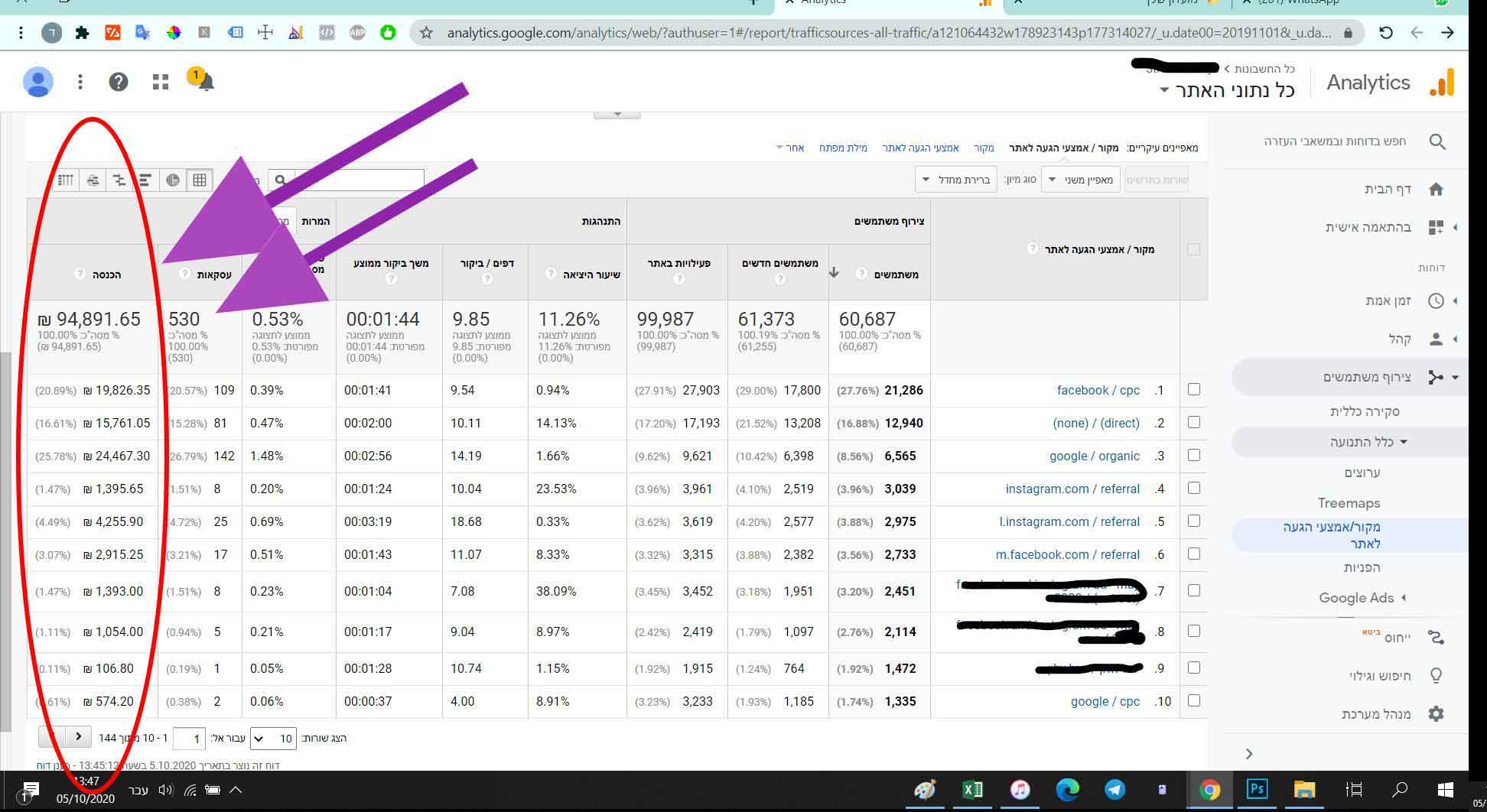Switch to pivot table view icon

(x=66, y=180)
